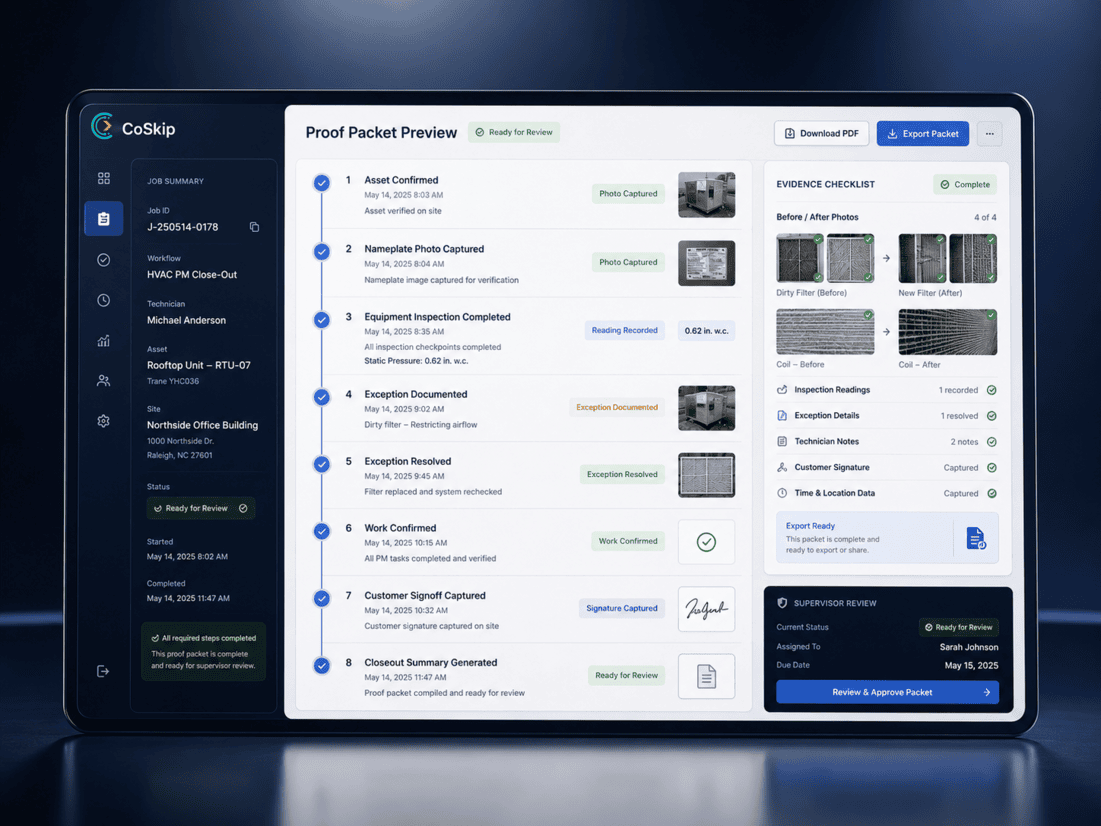Click the Download PDF button
The width and height of the screenshot is (1101, 826).
pos(821,133)
